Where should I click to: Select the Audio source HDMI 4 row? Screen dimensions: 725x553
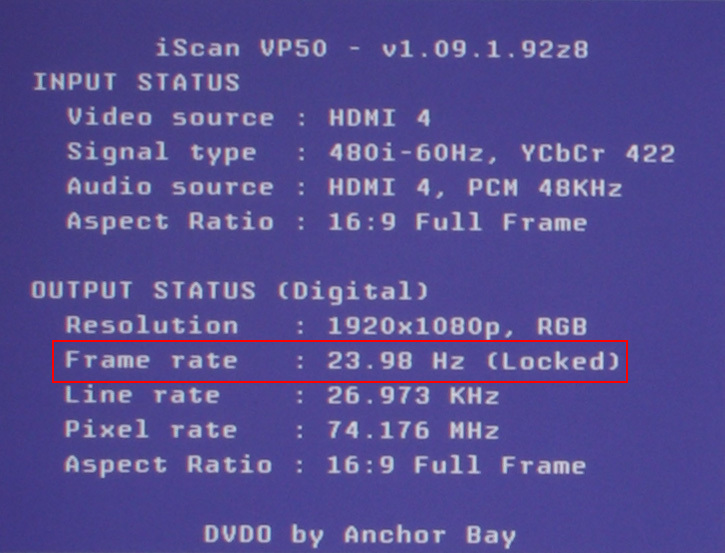[x=344, y=187]
